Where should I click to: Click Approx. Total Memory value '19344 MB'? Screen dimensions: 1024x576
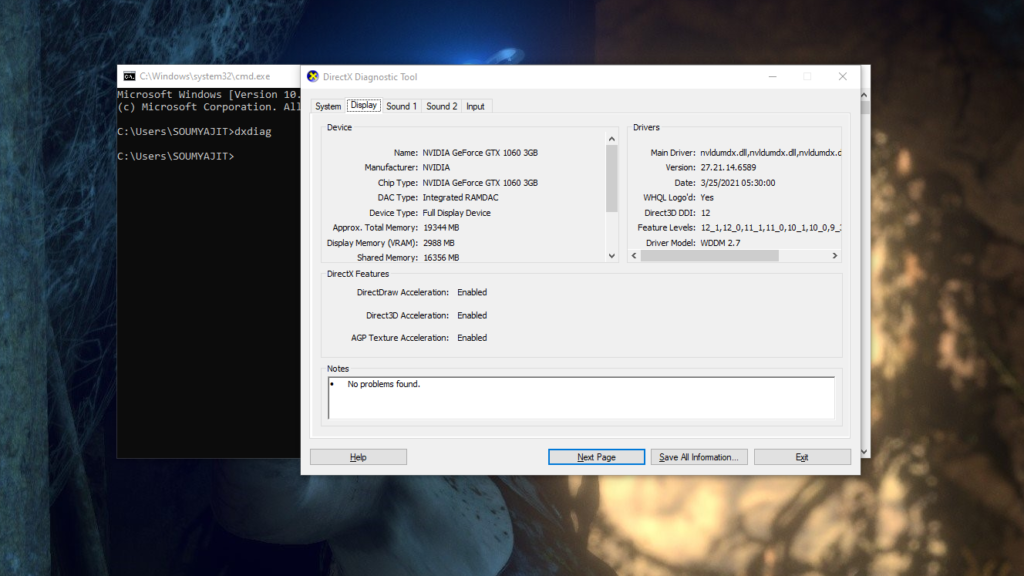(441, 228)
